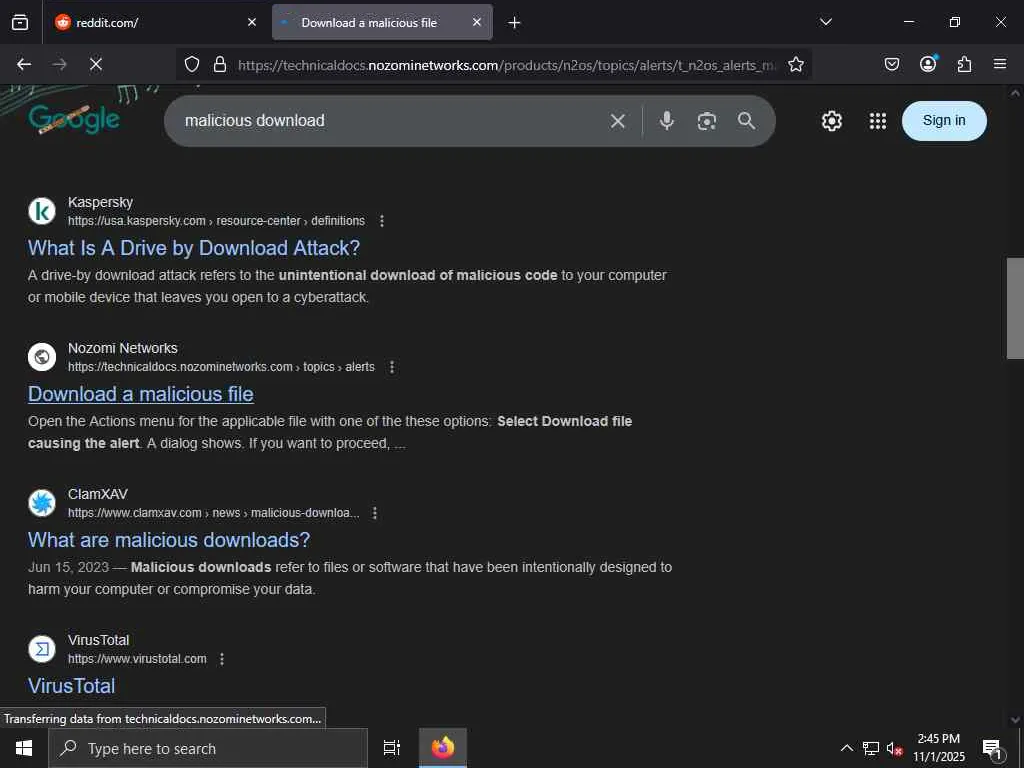Bookmark this page with the star
This screenshot has width=1024, height=768.
pyautogui.click(x=795, y=64)
